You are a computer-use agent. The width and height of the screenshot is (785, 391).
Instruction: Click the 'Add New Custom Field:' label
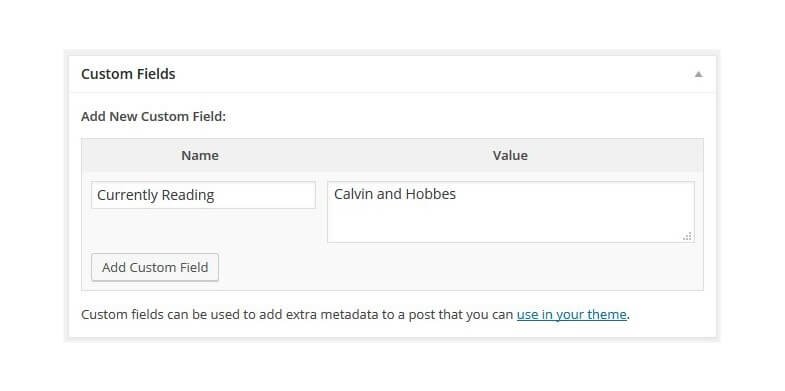[154, 117]
